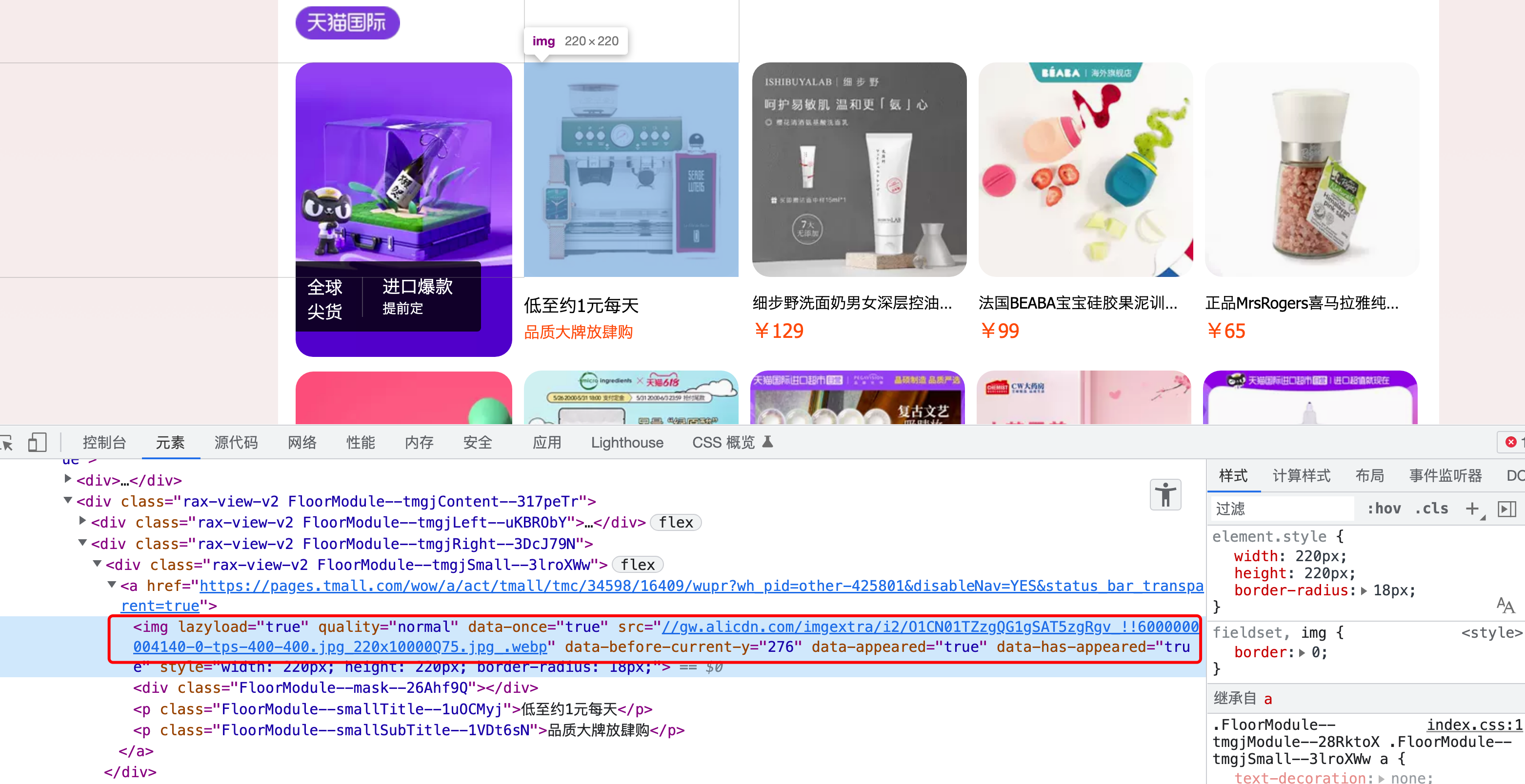Click the ¥65 price
The image size is (1525, 784).
coord(1226,331)
